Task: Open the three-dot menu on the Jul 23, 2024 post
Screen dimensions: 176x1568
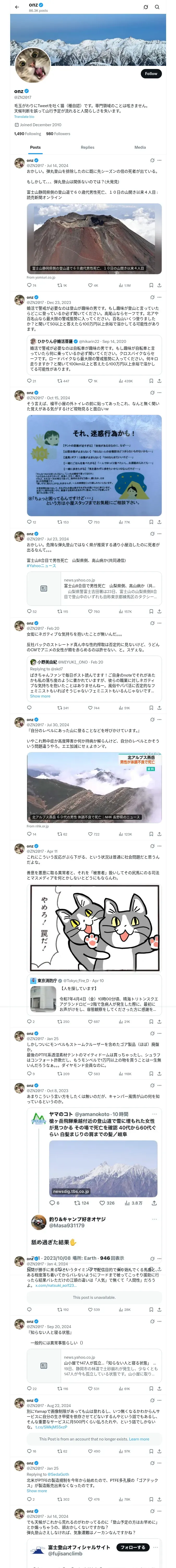Action: click(x=160, y=534)
